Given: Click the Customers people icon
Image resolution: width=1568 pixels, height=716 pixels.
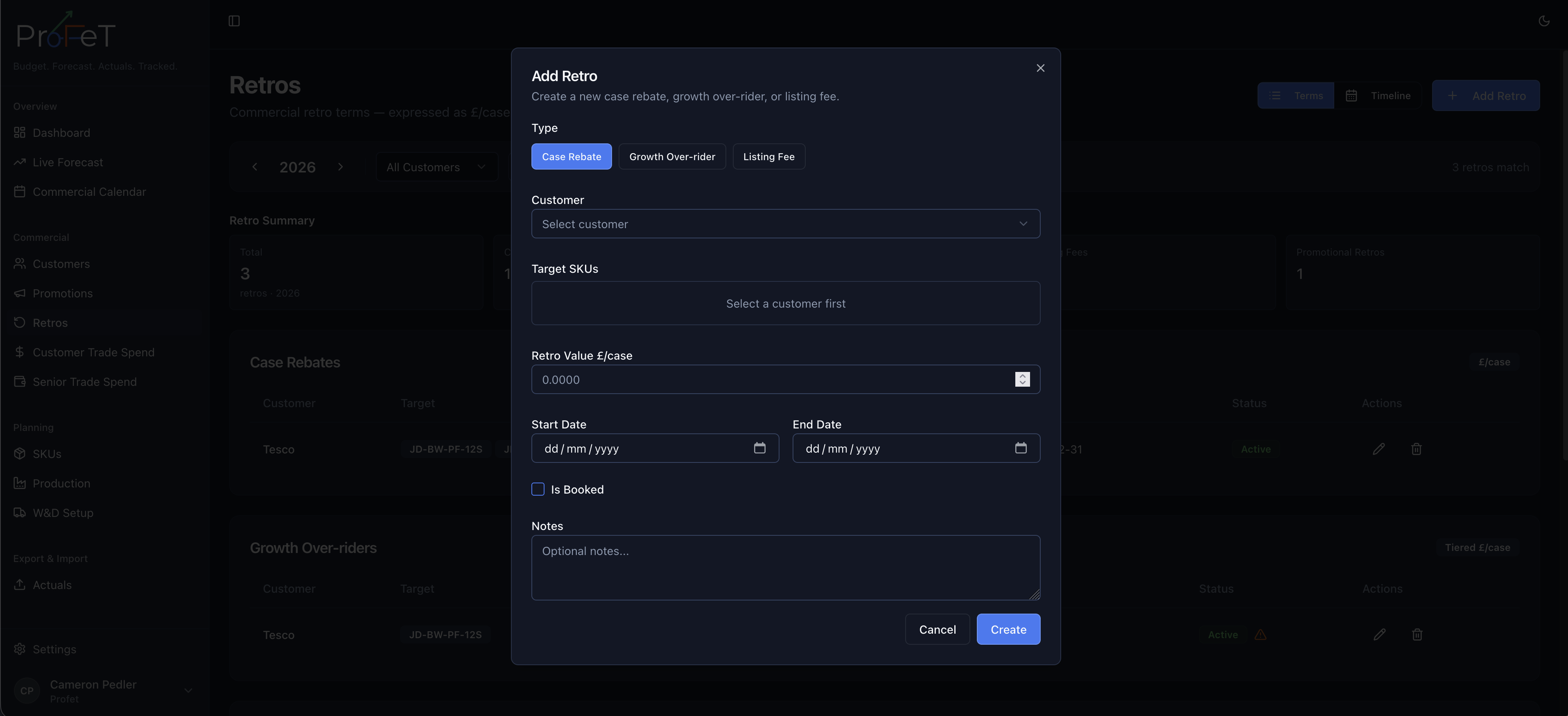Looking at the screenshot, I should pos(20,264).
